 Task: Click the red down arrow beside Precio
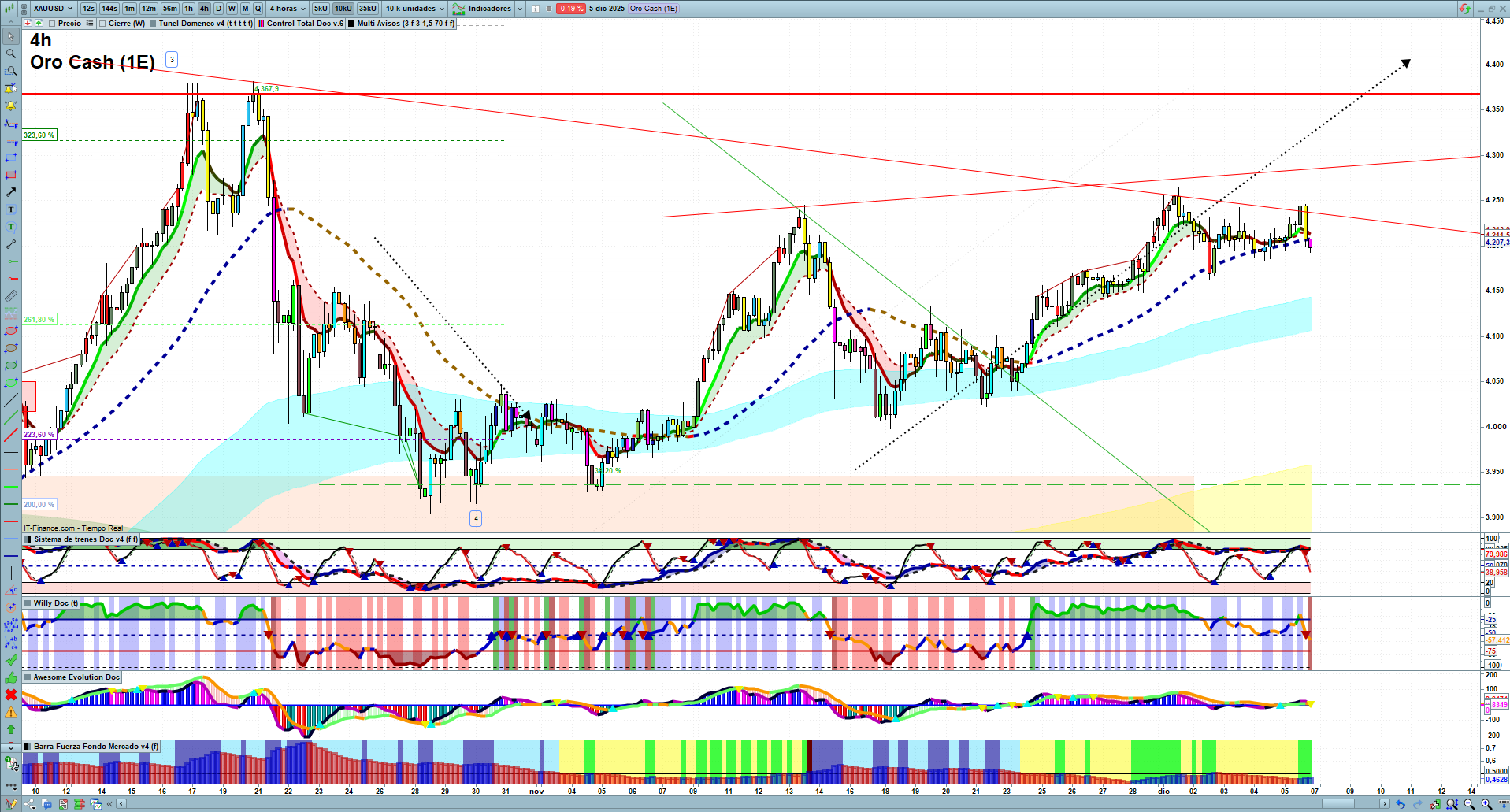tap(28, 24)
